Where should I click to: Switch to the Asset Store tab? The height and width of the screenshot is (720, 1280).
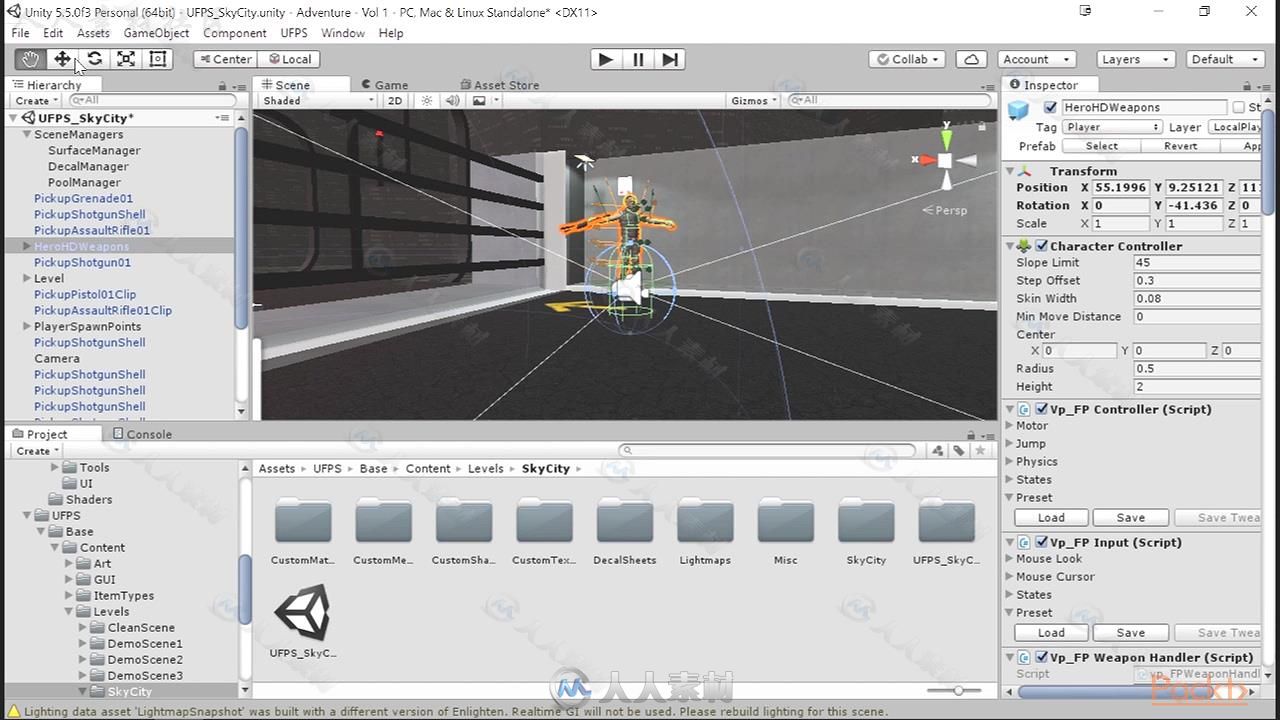(499, 85)
